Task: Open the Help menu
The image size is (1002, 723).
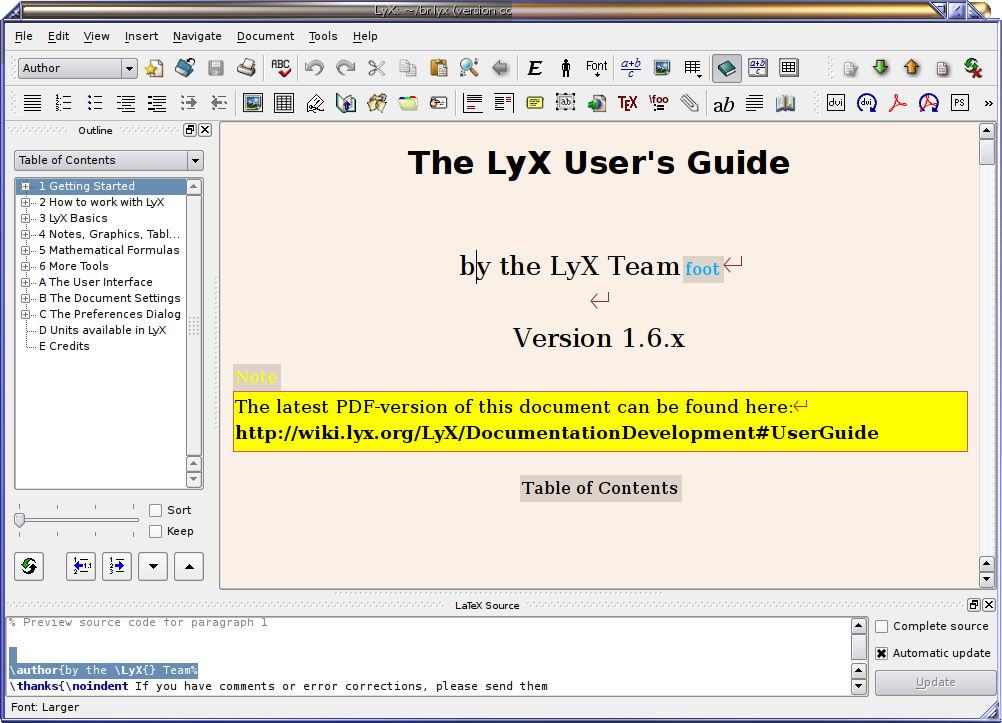Action: (365, 36)
